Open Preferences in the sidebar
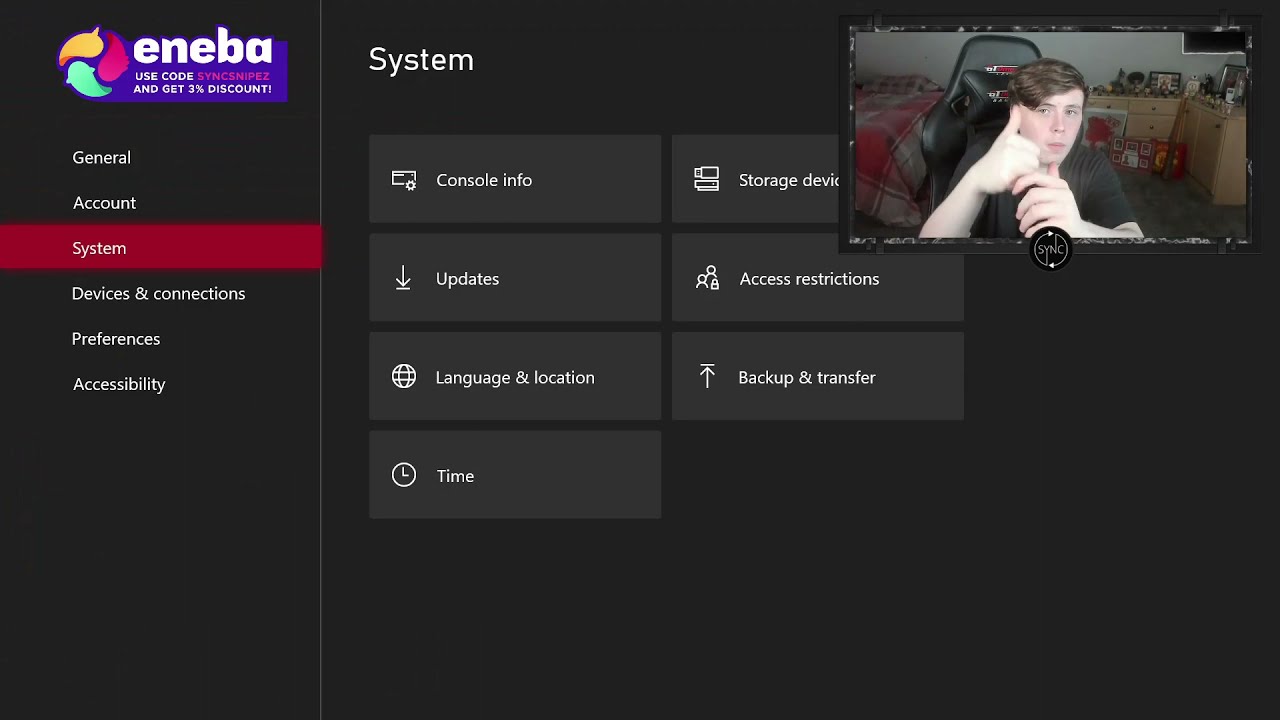This screenshot has width=1280, height=720. point(115,339)
